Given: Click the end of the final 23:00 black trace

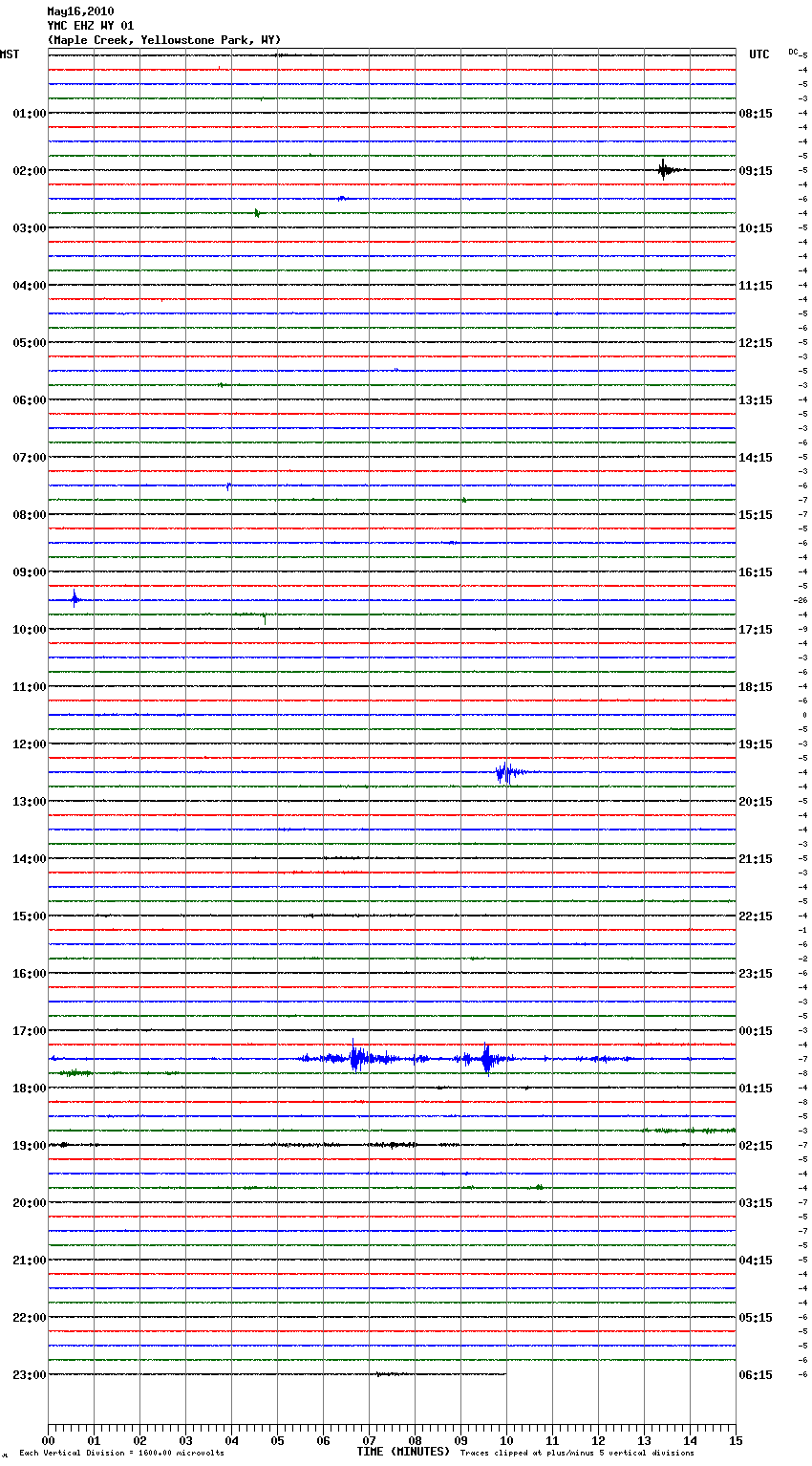Looking at the screenshot, I should click(x=504, y=1374).
